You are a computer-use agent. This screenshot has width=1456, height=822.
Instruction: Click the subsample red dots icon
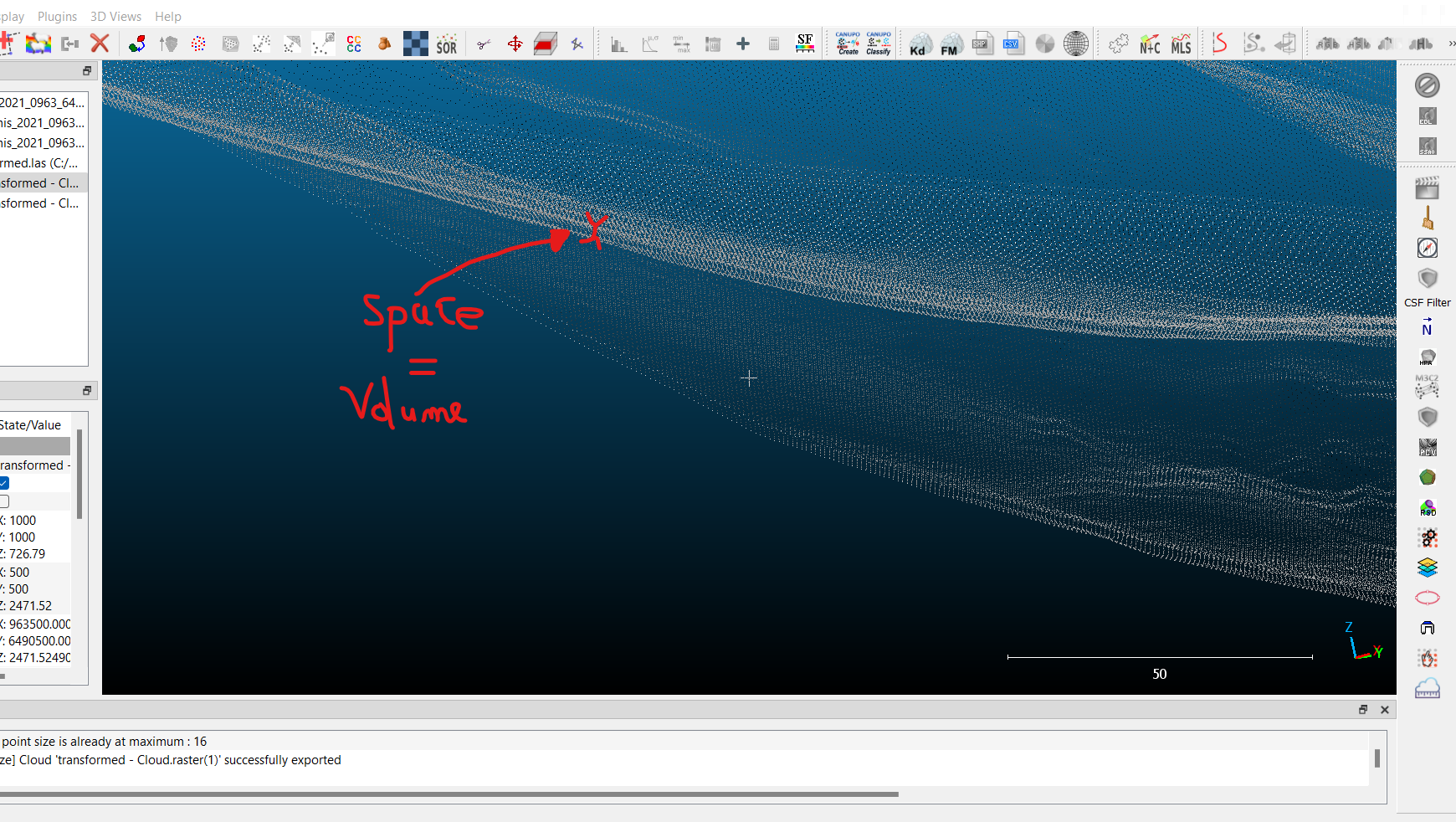pyautogui.click(x=198, y=44)
